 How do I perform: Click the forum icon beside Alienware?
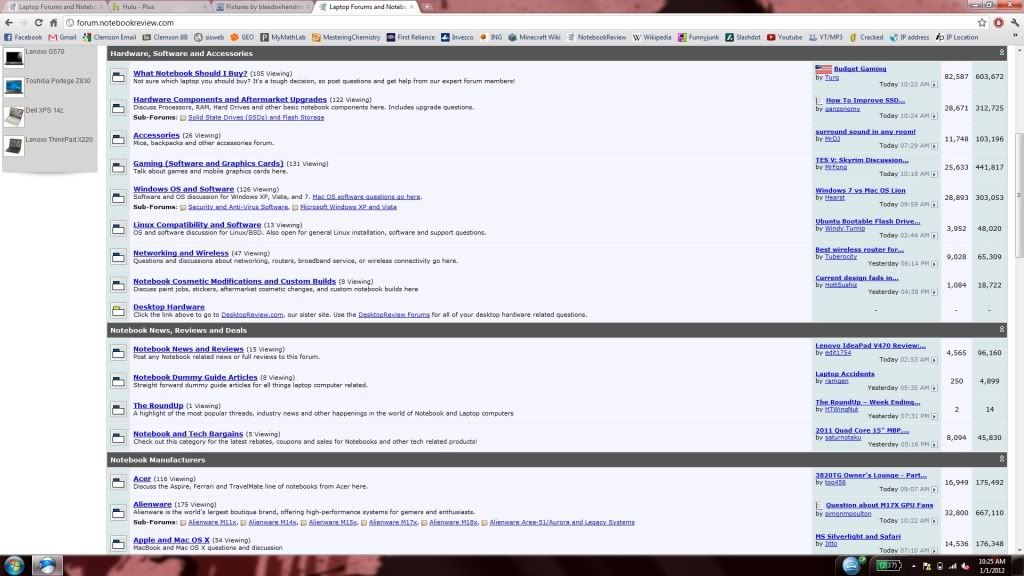(118, 513)
